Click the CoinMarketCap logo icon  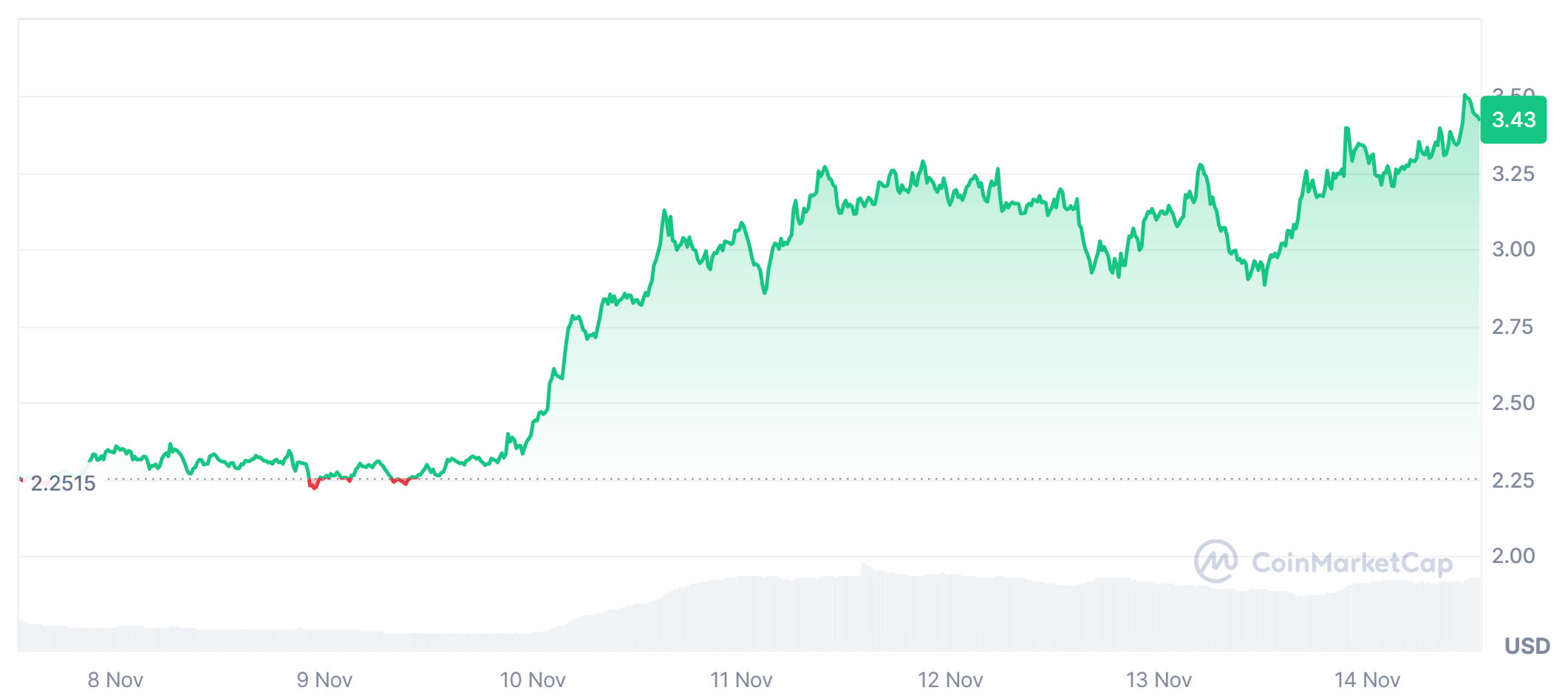click(1215, 562)
